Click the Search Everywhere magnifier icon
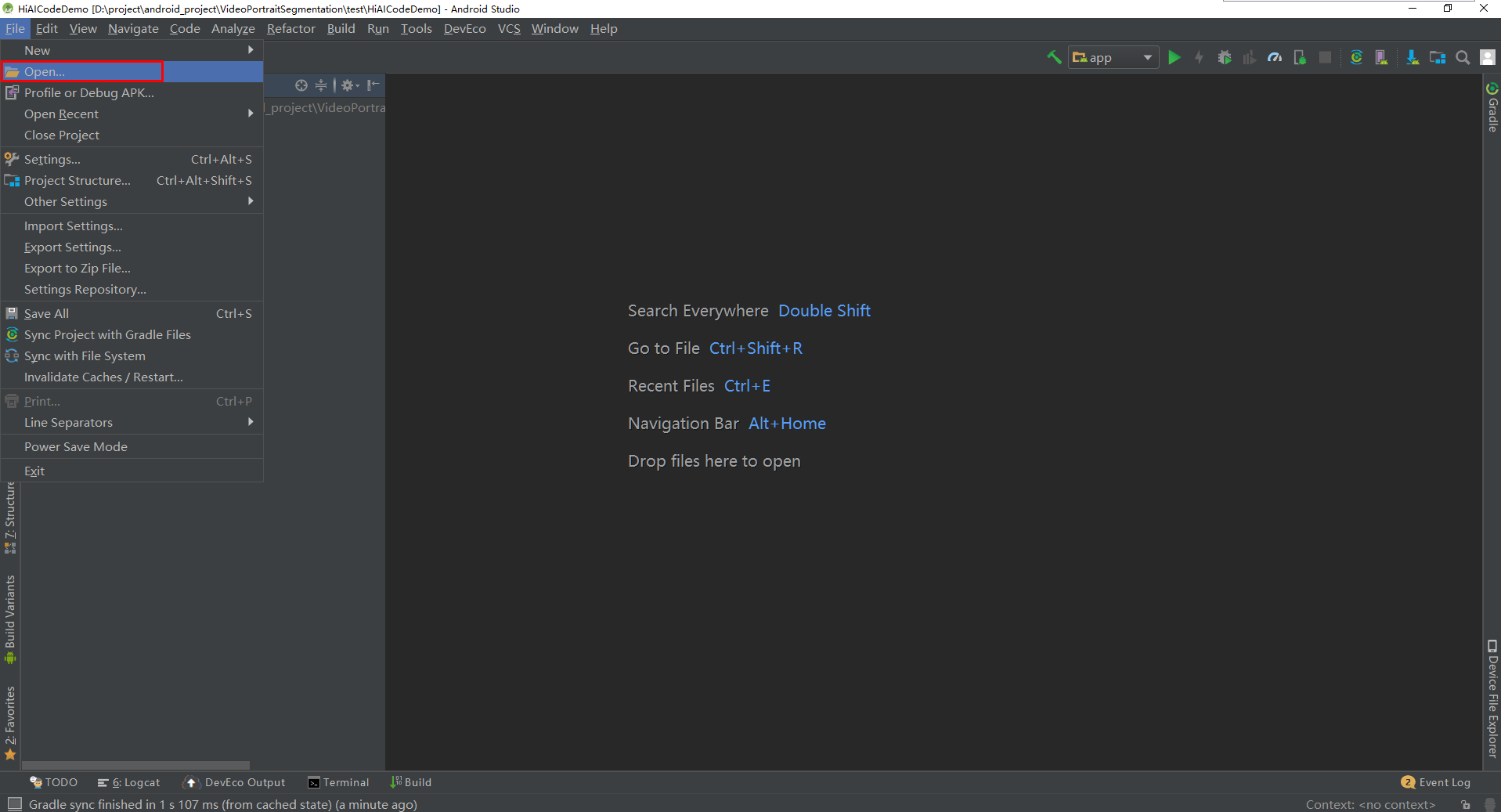This screenshot has height=812, width=1501. [1462, 57]
